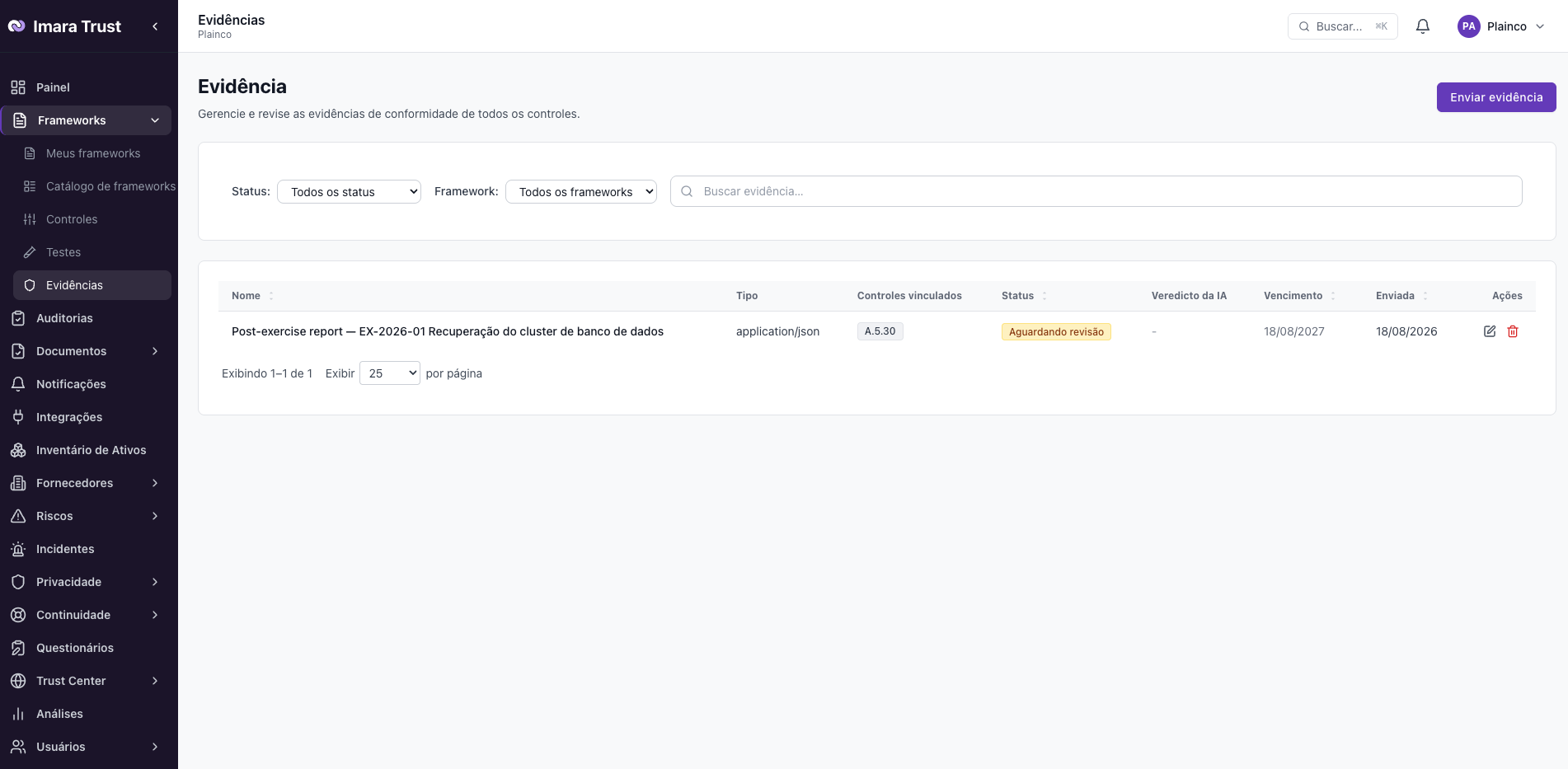
Task: Click the Imara Trust logo icon
Action: coord(16,26)
